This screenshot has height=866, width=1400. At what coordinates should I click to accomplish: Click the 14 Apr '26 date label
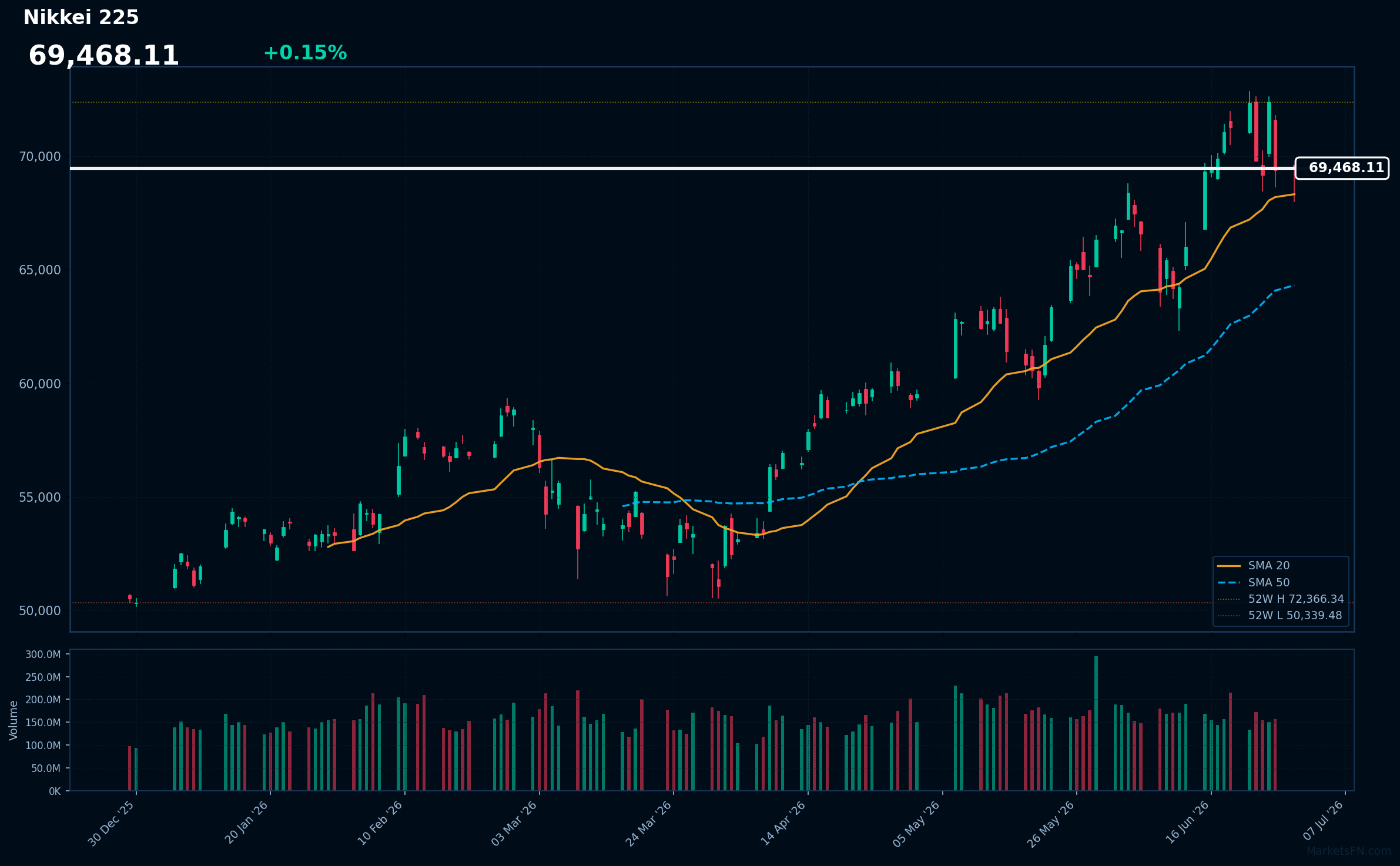pyautogui.click(x=783, y=824)
